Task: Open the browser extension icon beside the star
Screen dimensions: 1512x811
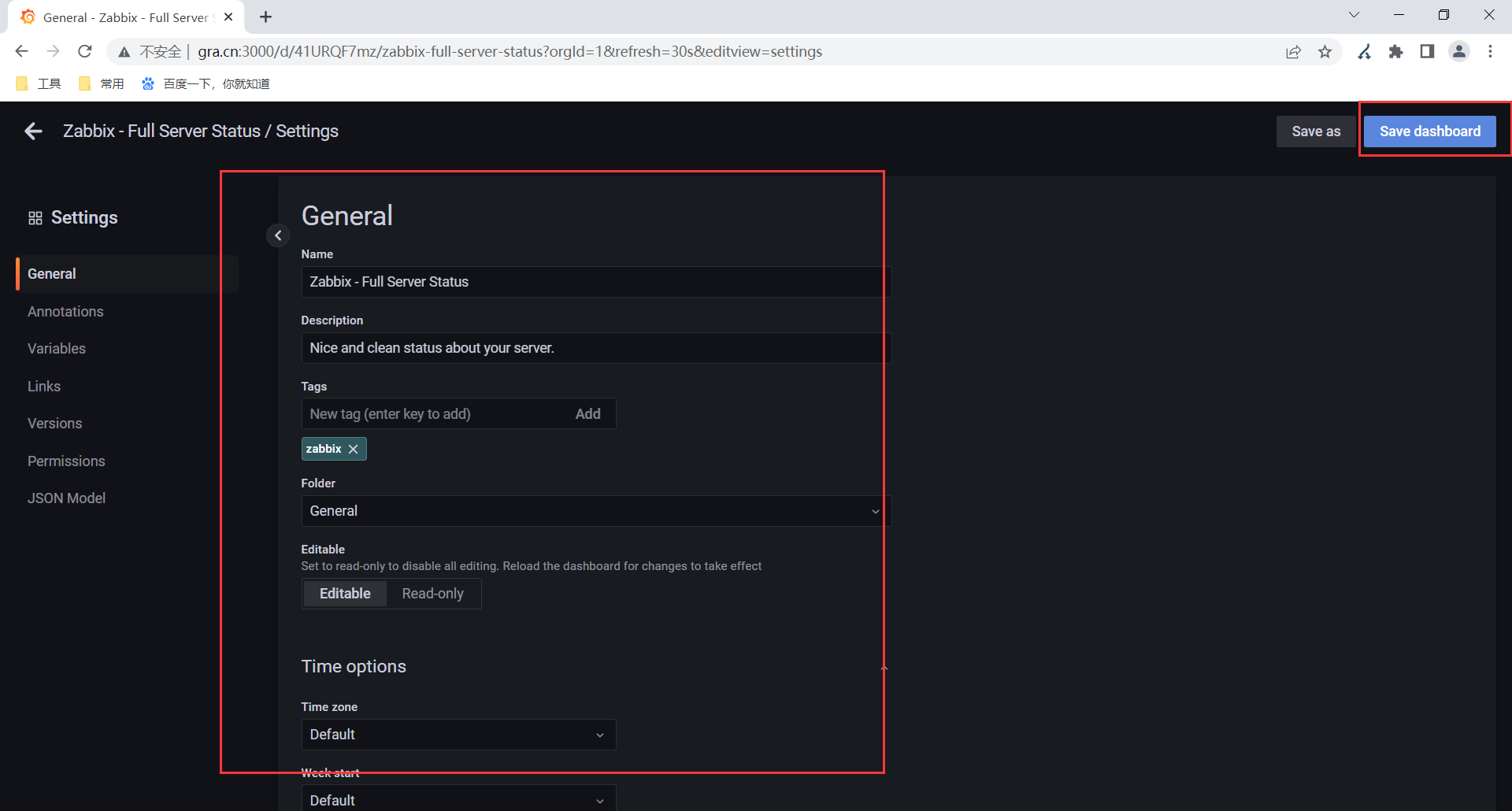Action: 1365,51
